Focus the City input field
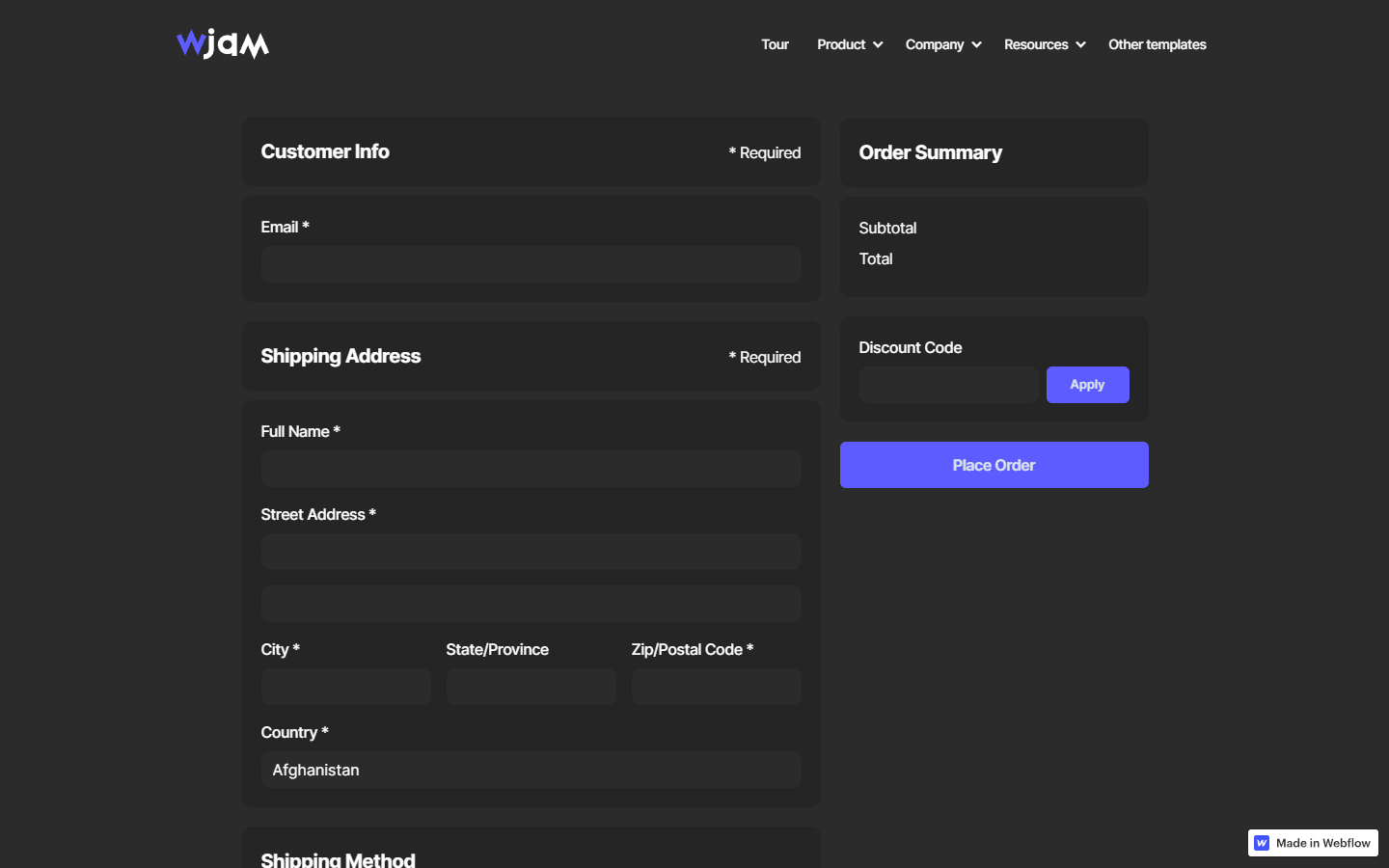The image size is (1389, 868). pyautogui.click(x=345, y=687)
